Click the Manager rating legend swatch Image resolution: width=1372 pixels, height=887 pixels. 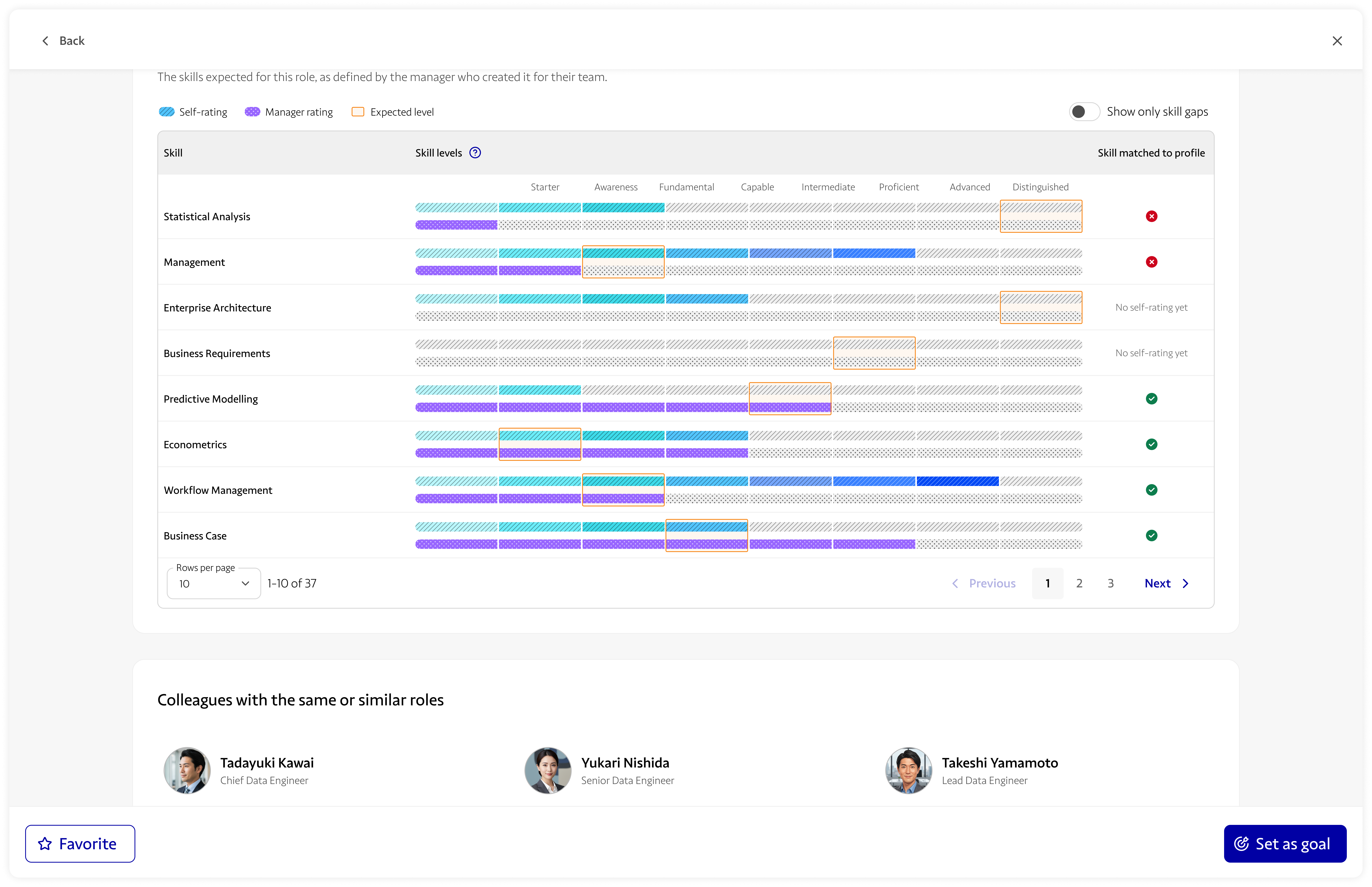point(252,112)
